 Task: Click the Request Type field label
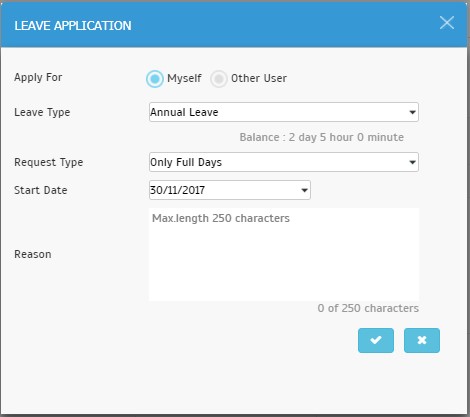pos(49,162)
